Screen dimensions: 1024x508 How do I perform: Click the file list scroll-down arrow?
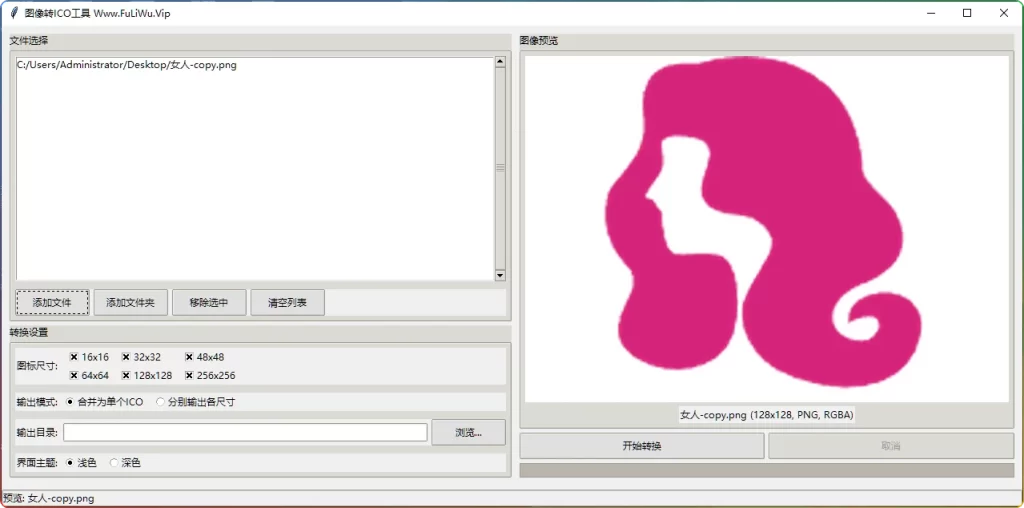(500, 276)
